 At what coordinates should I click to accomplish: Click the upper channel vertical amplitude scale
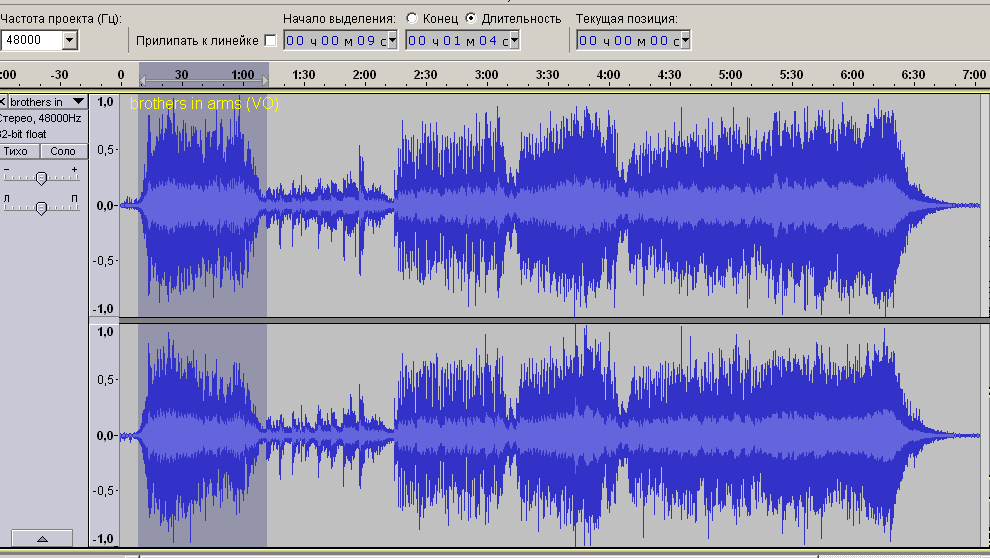point(103,206)
